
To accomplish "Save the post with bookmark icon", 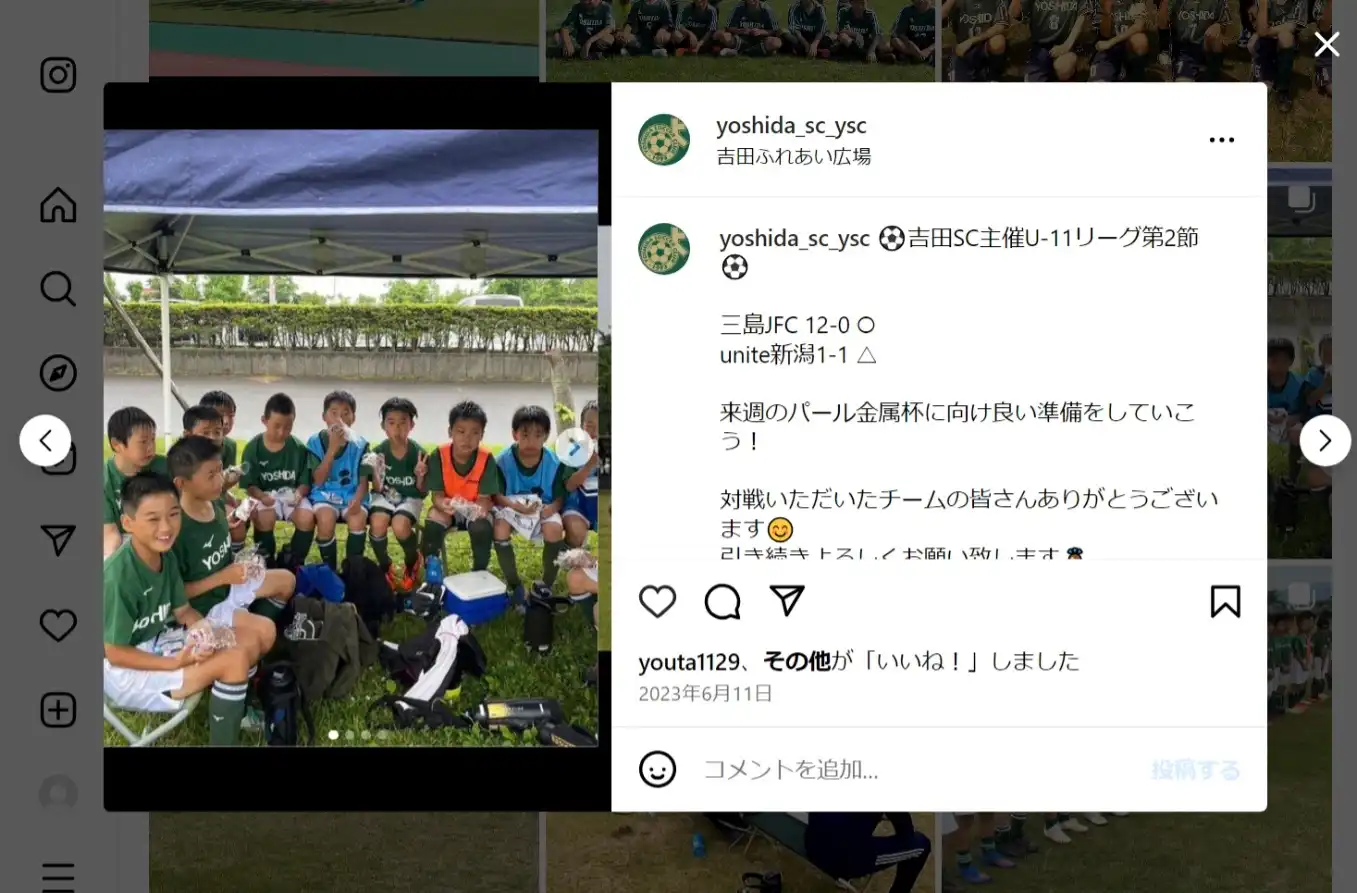I will [1225, 601].
